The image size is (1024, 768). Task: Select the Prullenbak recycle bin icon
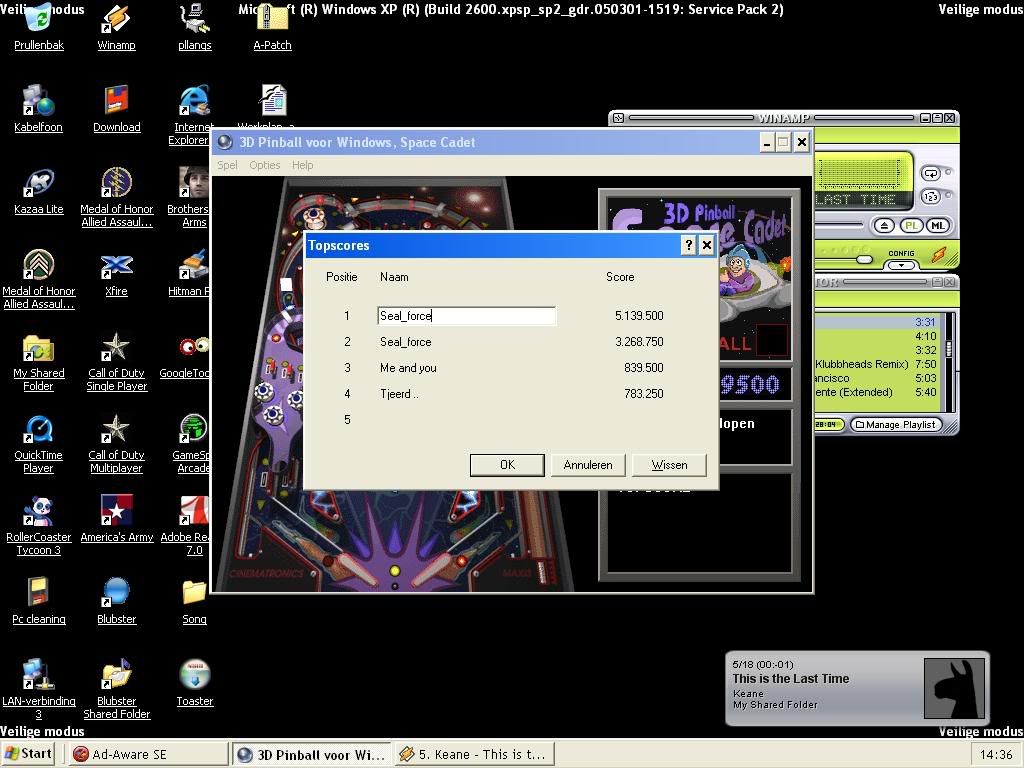[39, 20]
